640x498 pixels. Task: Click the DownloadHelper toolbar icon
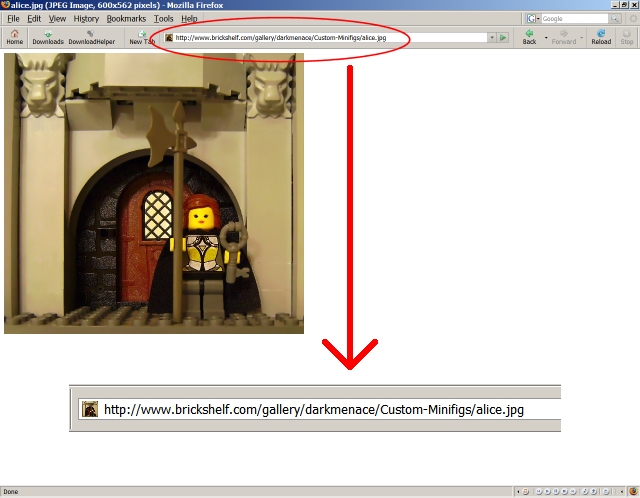click(91, 37)
